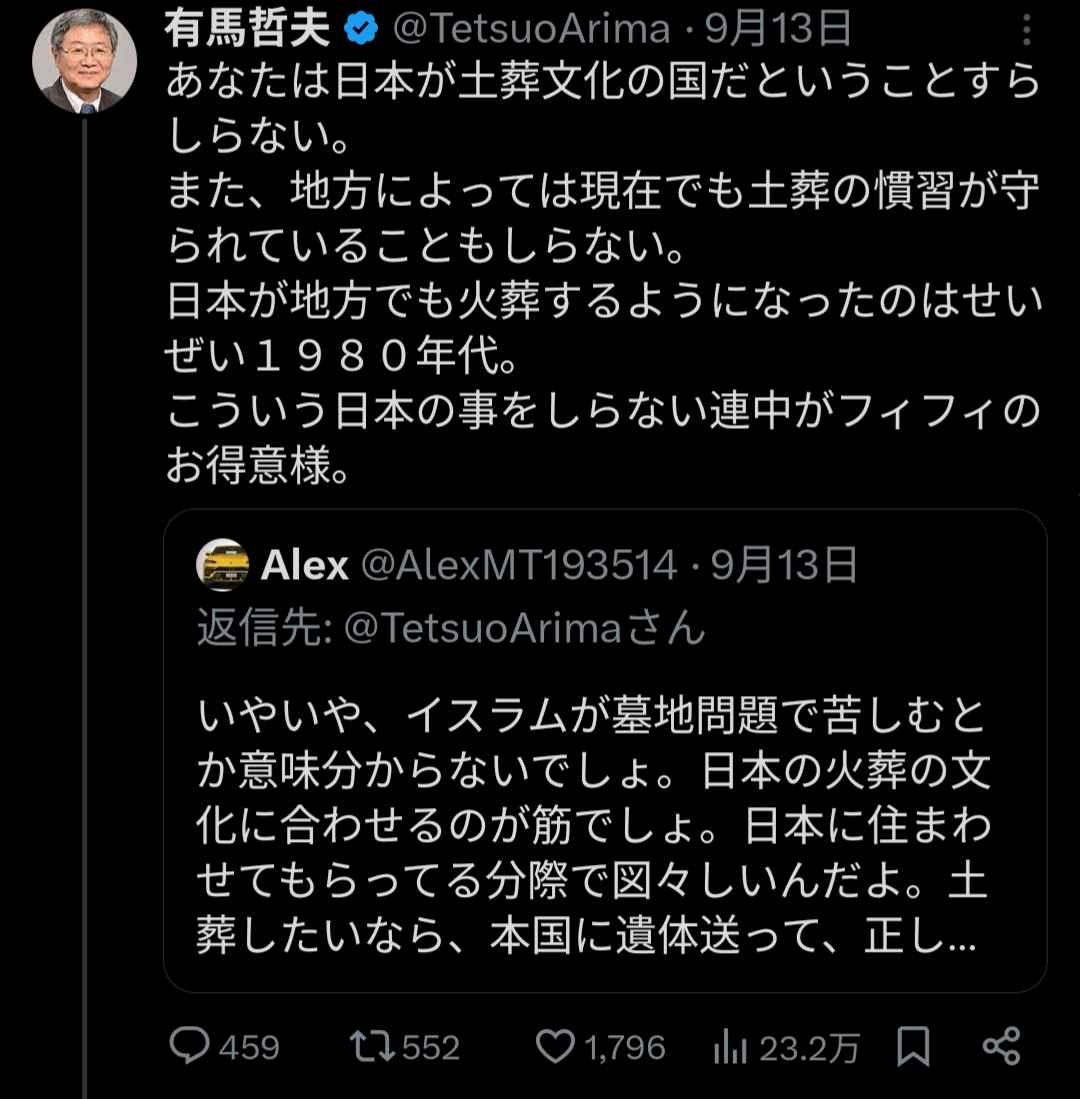Tap the share icon below the post

(1001, 1046)
